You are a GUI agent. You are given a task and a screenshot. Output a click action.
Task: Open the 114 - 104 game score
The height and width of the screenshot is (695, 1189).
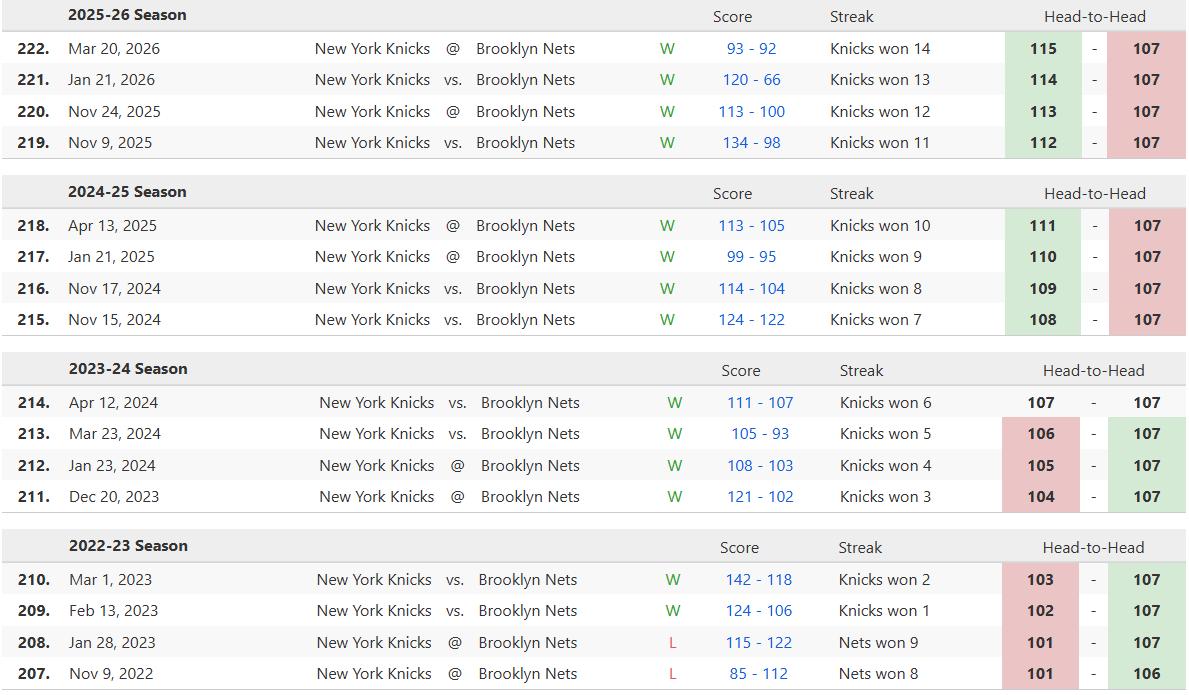click(751, 289)
